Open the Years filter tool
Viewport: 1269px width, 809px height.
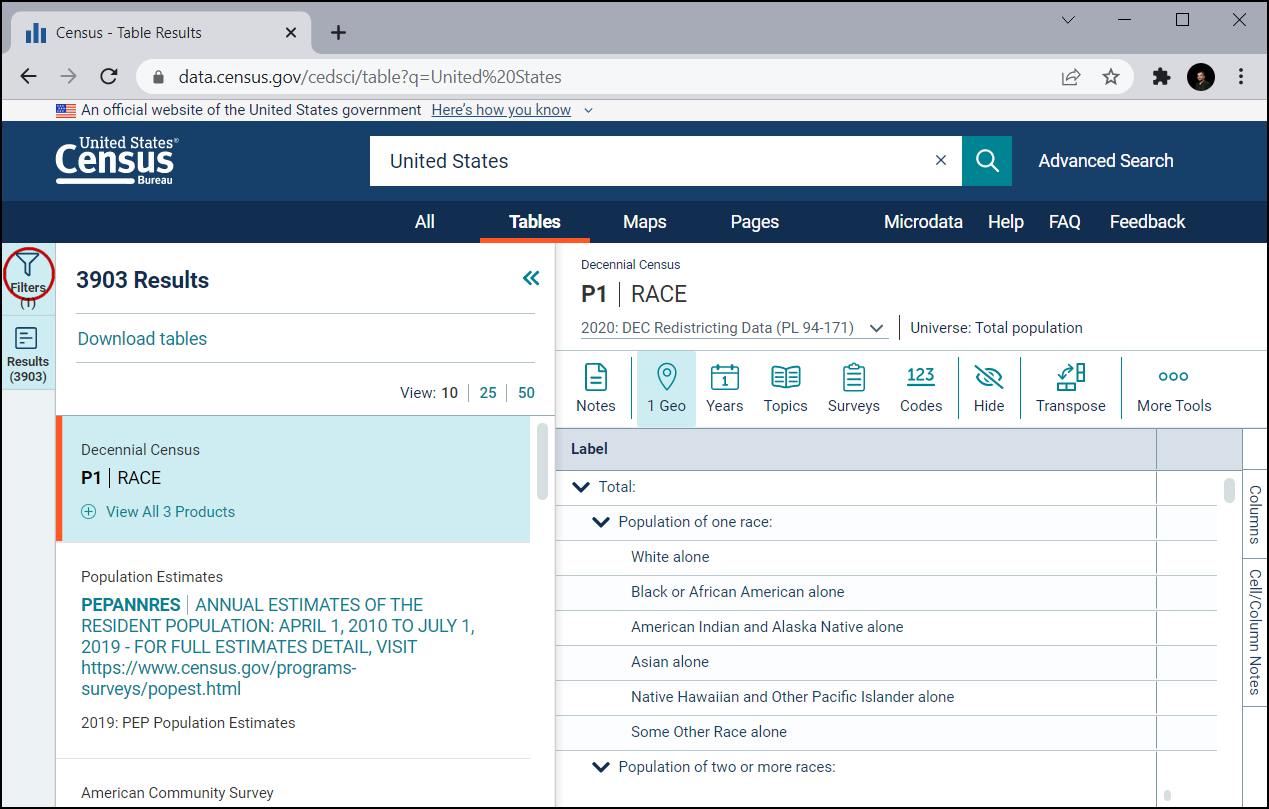(x=724, y=388)
